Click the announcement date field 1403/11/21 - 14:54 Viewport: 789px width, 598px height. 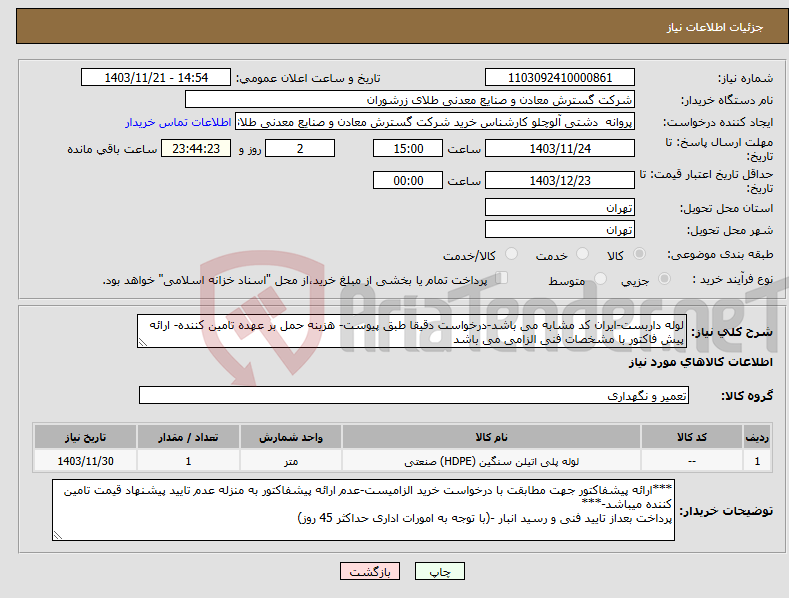[155, 78]
